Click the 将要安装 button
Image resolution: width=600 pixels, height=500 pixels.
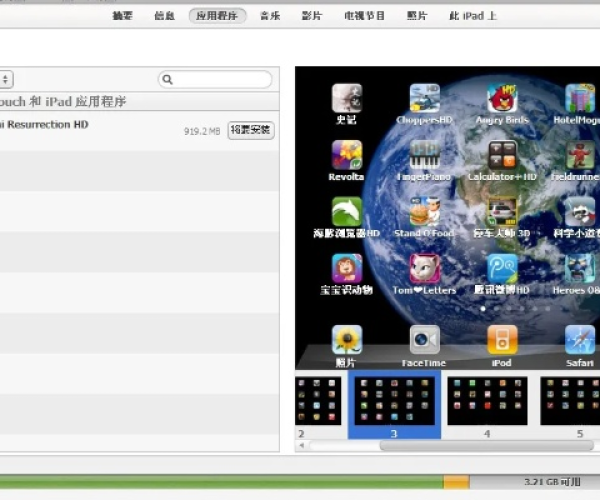click(251, 130)
